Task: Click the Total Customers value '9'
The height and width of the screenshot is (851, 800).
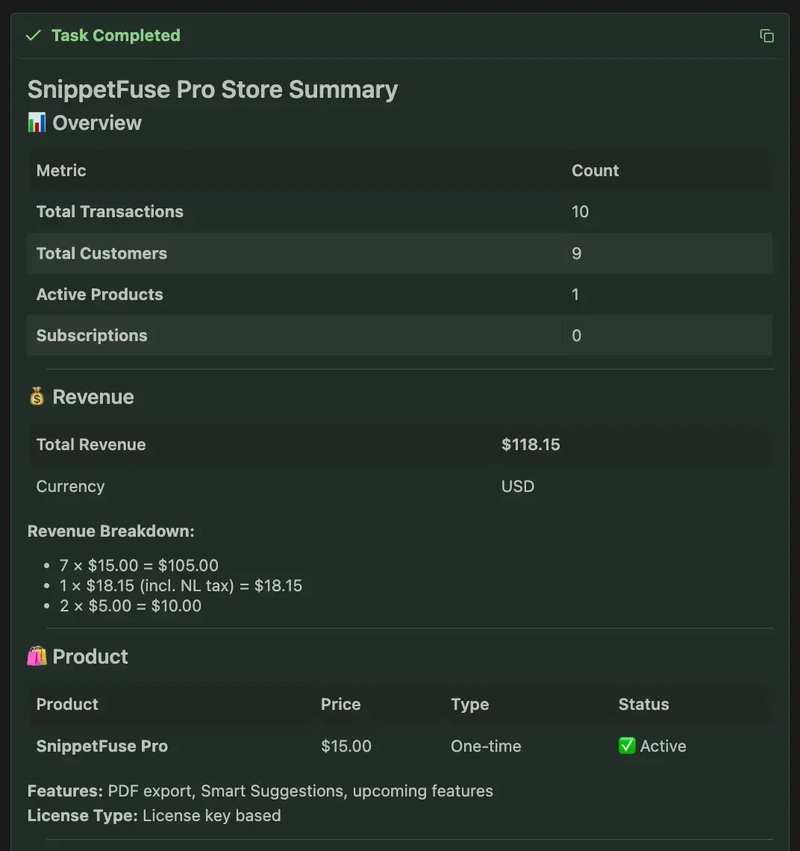Action: 576,253
